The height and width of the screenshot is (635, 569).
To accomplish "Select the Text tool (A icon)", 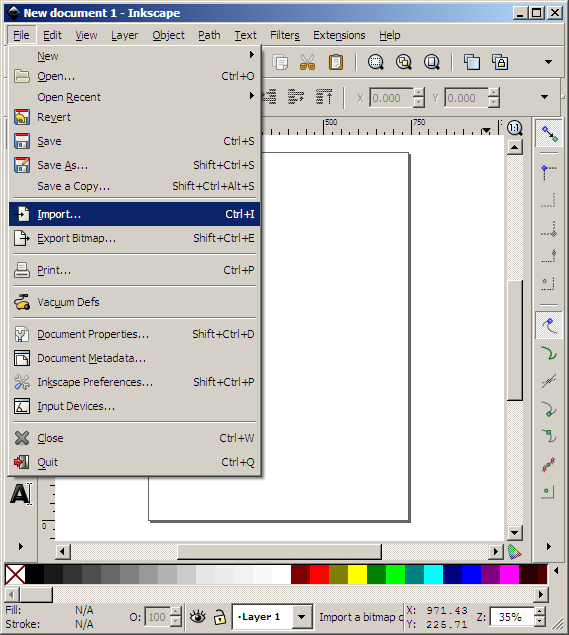I will click(x=21, y=494).
